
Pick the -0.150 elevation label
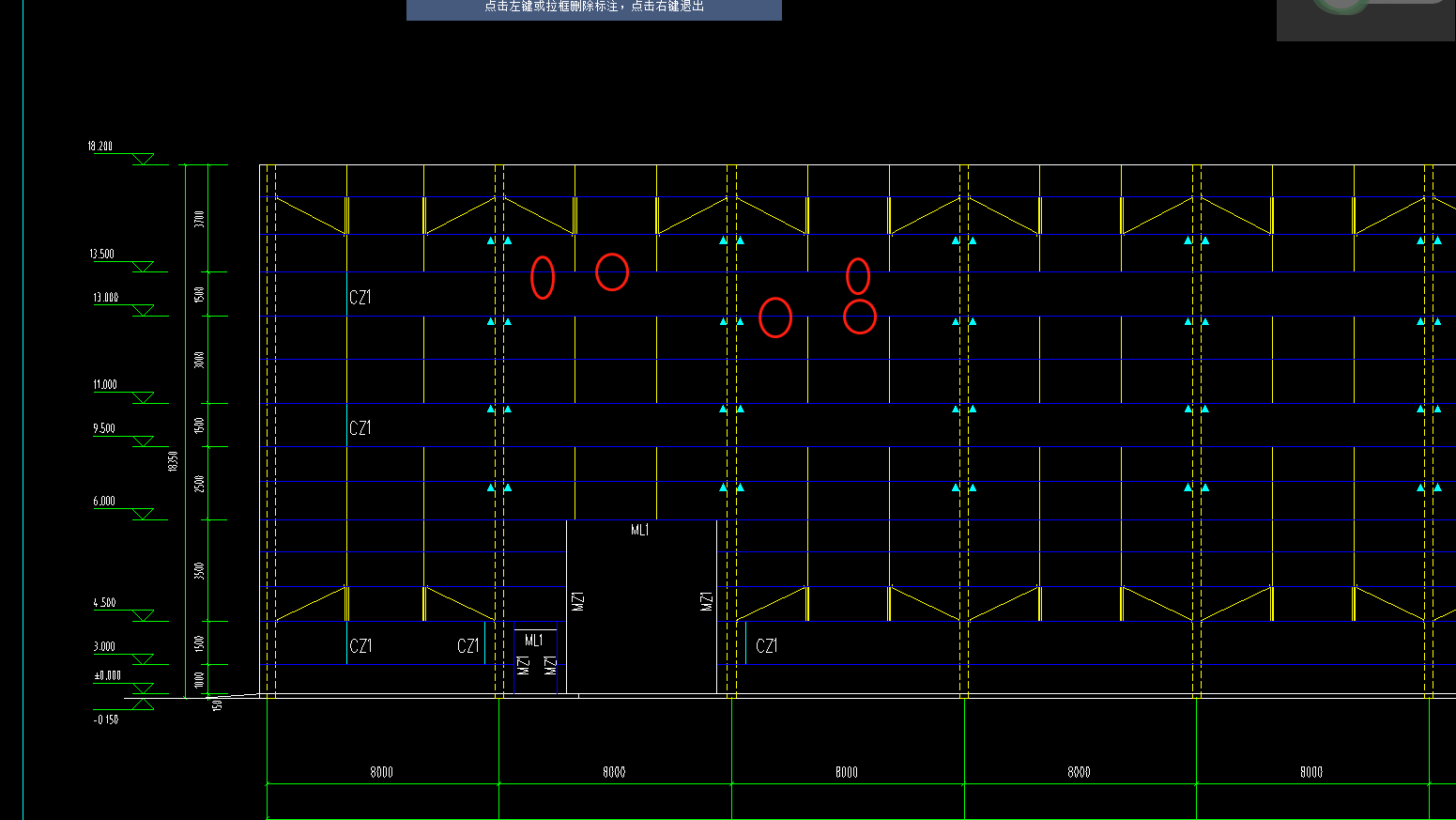[106, 719]
